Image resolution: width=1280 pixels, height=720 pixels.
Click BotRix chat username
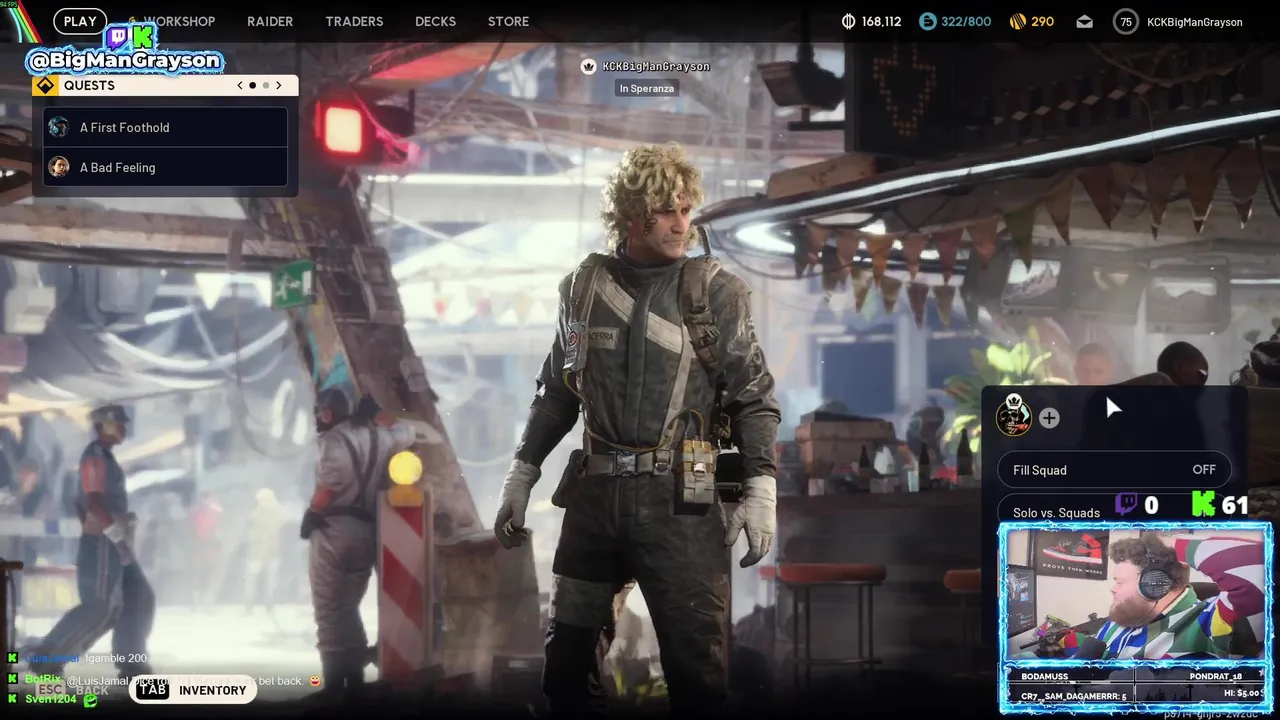(43, 679)
